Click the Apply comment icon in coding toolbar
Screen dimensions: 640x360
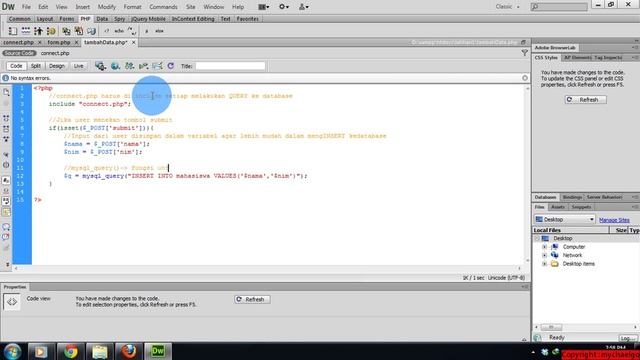coord(6,226)
